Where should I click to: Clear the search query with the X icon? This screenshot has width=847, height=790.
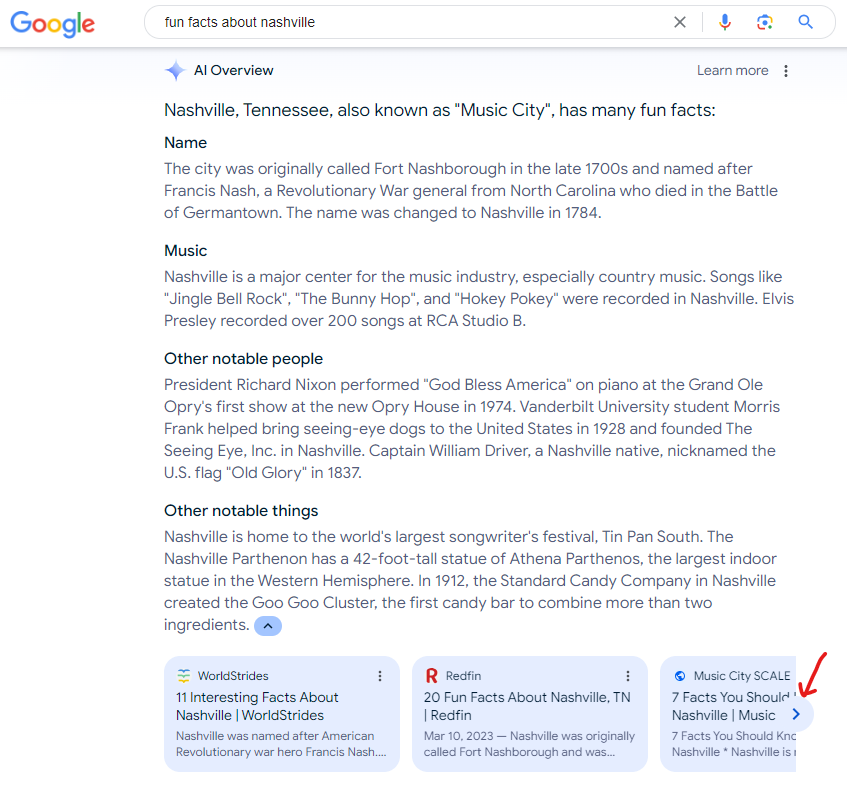(x=680, y=22)
